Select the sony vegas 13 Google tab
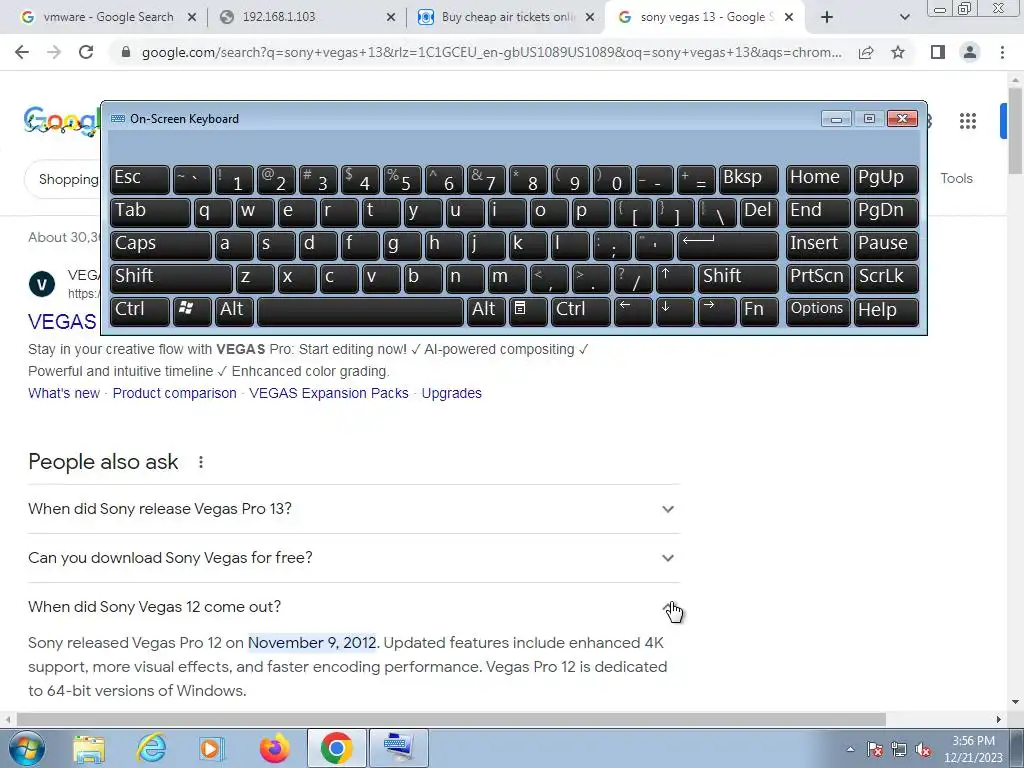The height and width of the screenshot is (768, 1024). [x=704, y=17]
